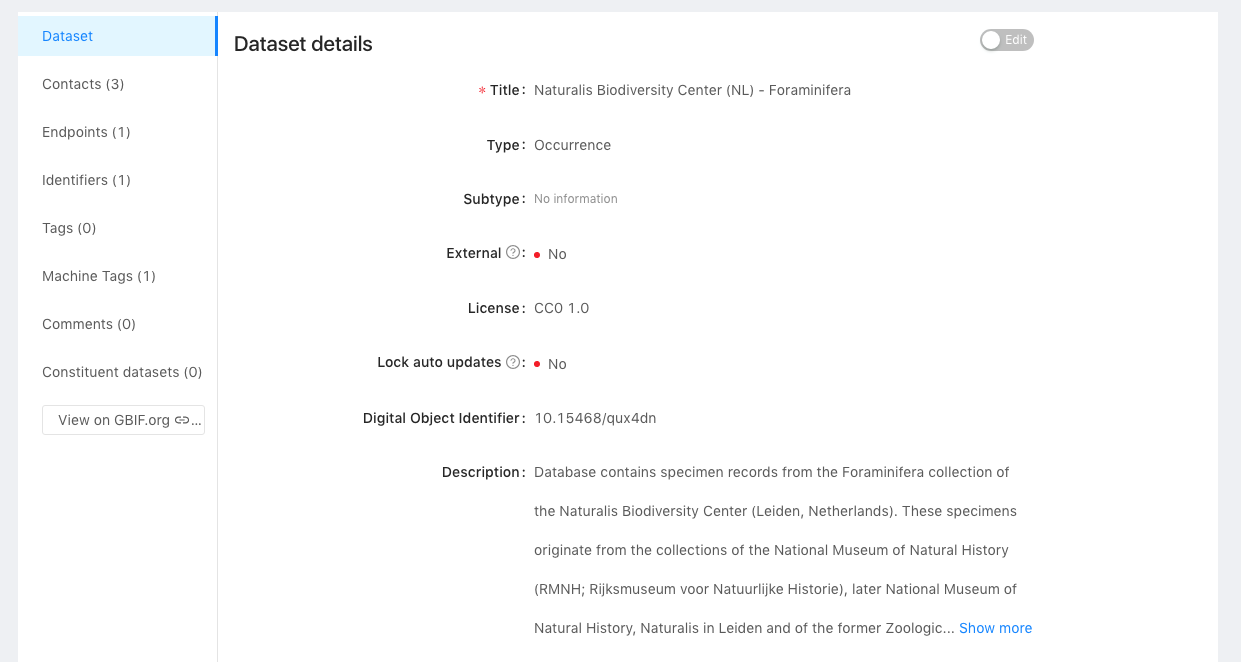Screen dimensions: 1241x662
Task: Click the DOI value 10.15468/qux4dn
Action: (595, 418)
